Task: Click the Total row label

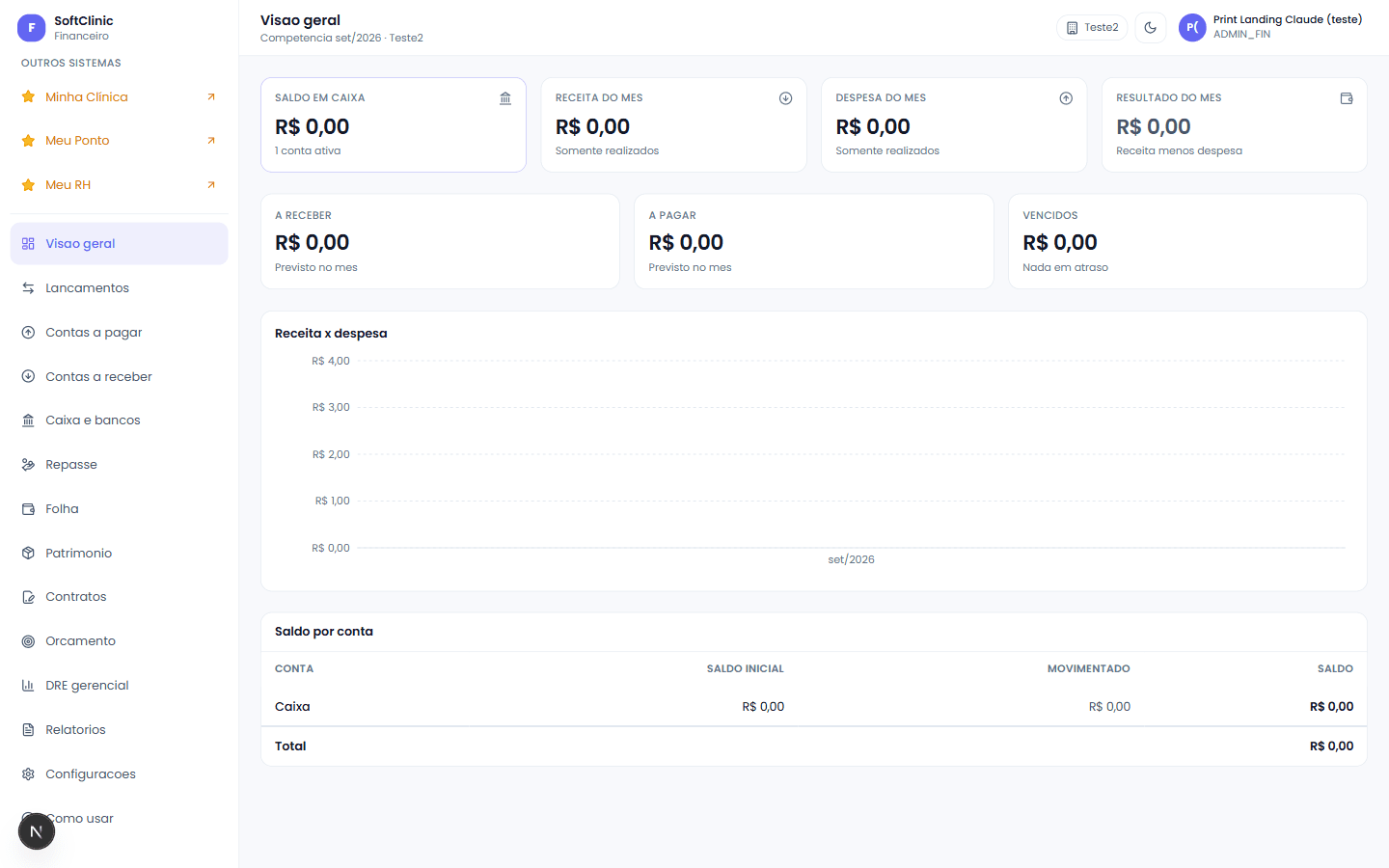Action: 290,746
